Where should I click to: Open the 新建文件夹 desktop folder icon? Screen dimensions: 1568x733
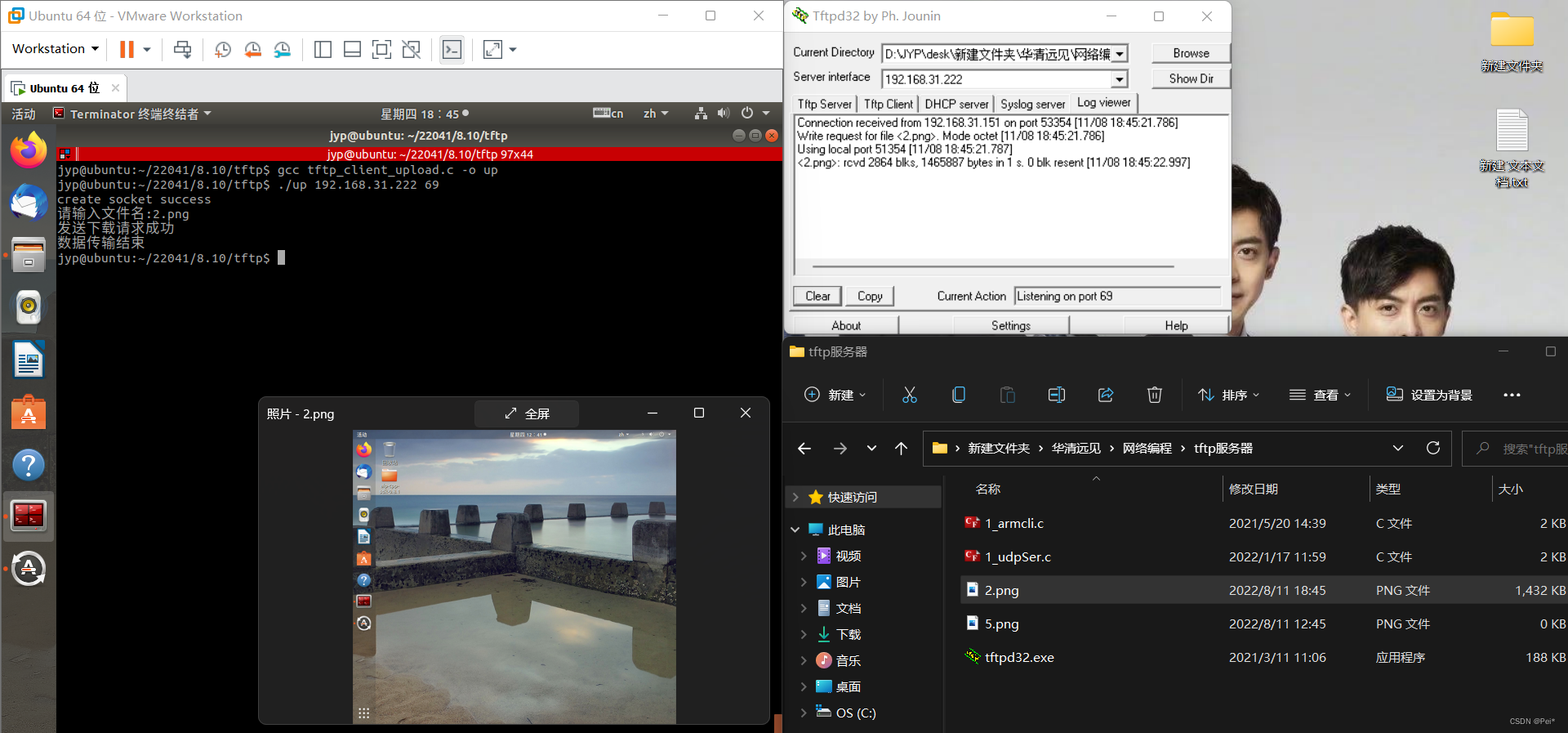tap(1512, 42)
